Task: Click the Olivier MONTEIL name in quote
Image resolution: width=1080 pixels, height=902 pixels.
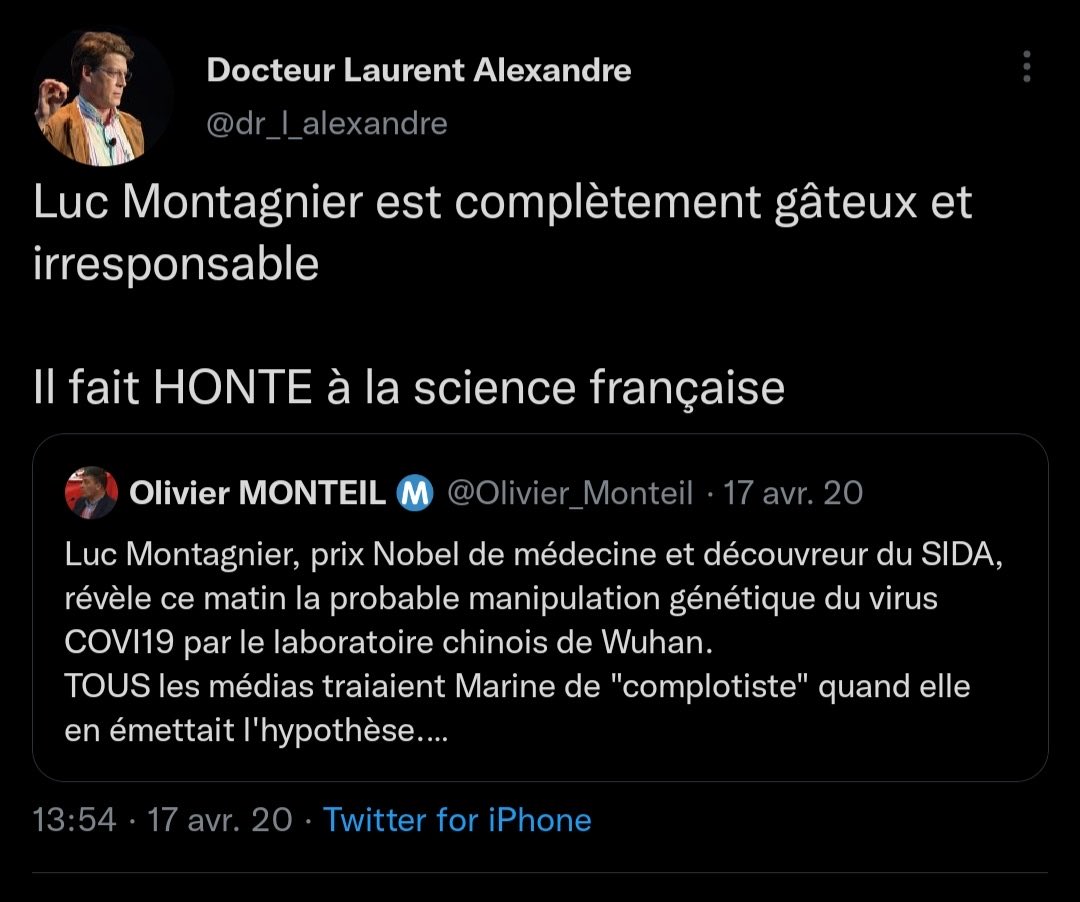Action: (258, 492)
